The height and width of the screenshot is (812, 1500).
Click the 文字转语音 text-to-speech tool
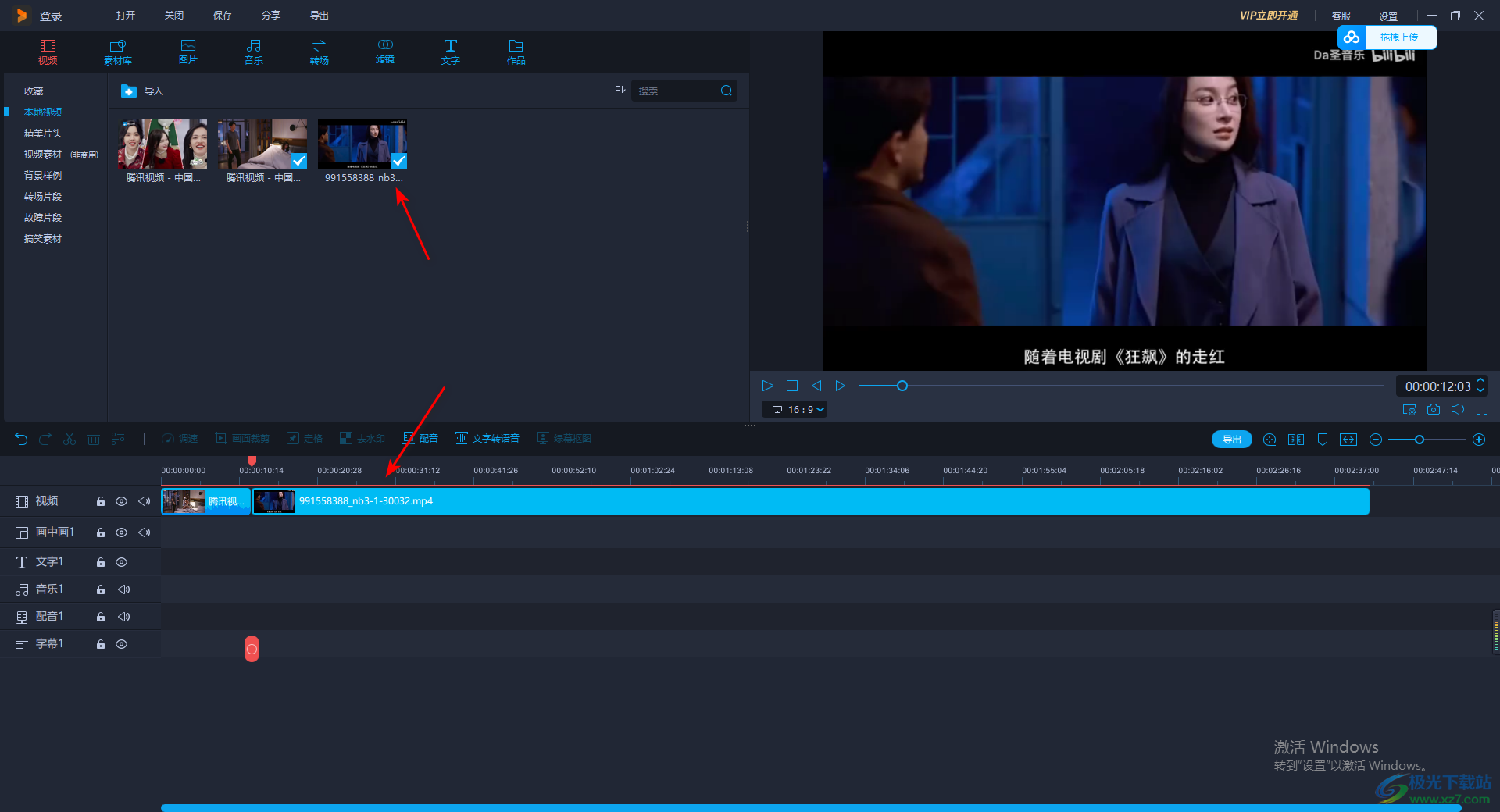(x=487, y=439)
